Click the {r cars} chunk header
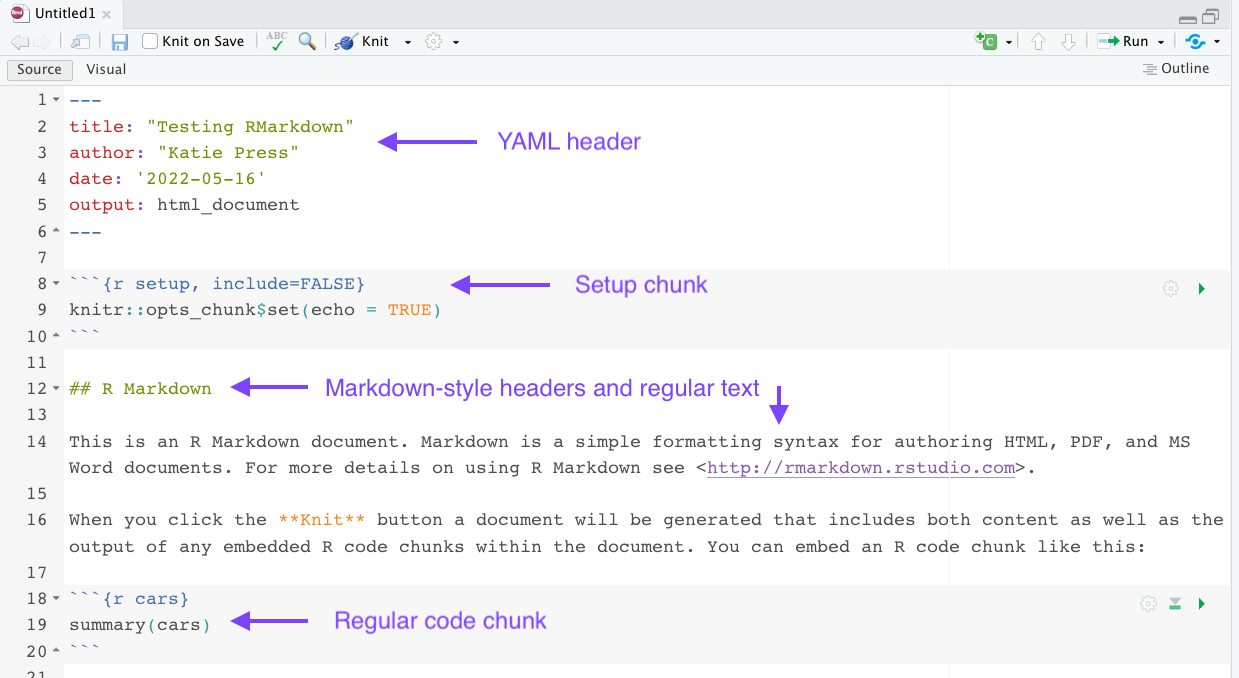This screenshot has height=678, width=1239. pyautogui.click(x=129, y=599)
